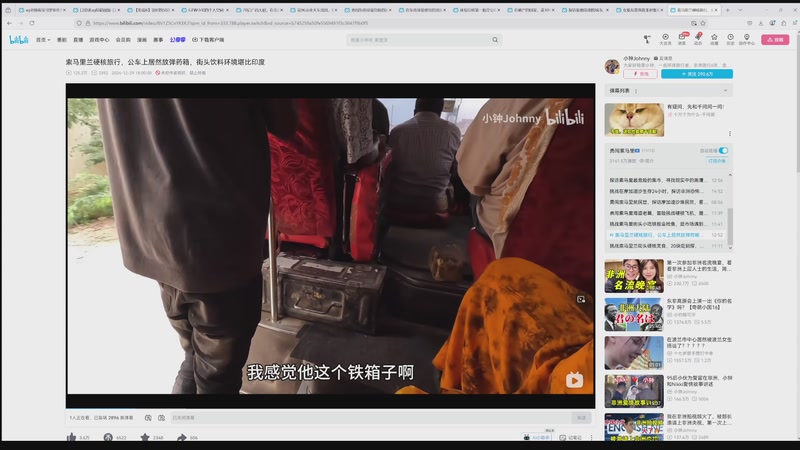This screenshot has width=800, height=450.
Task: Click the pink 投稿 upload button
Action: (775, 40)
